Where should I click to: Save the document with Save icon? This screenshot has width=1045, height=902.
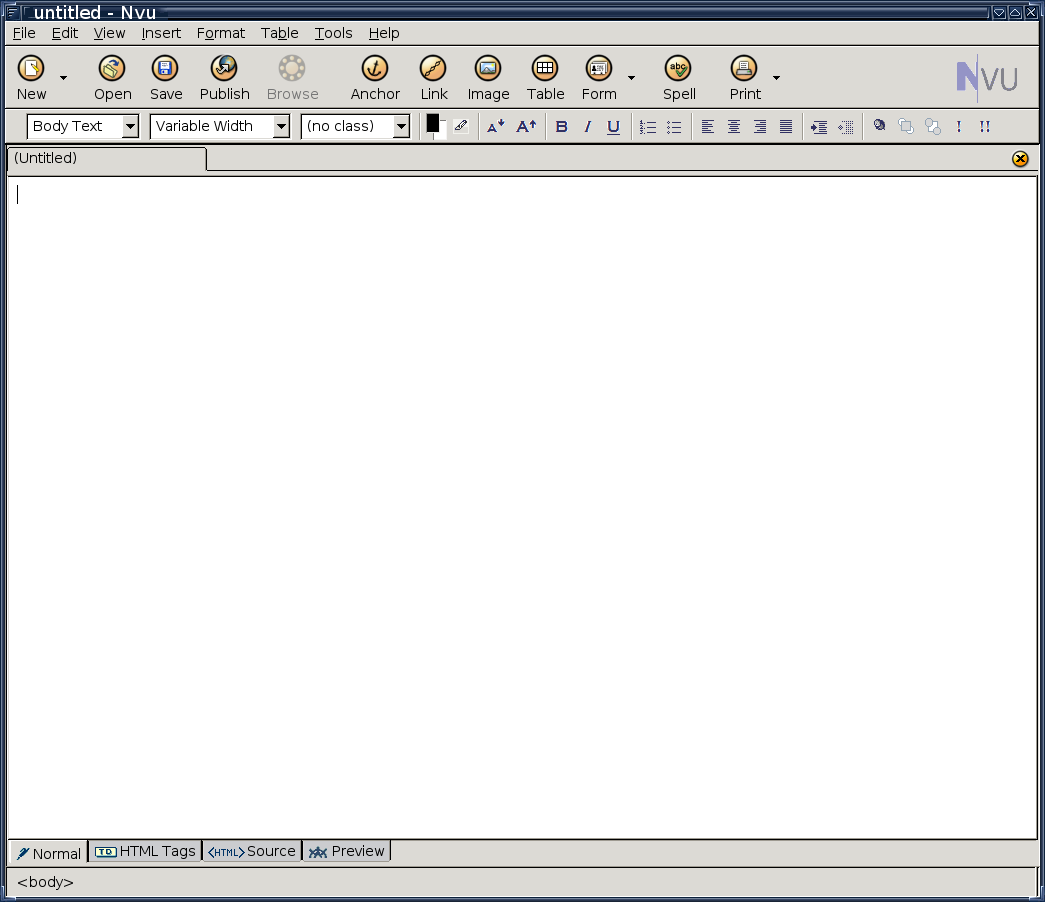click(165, 78)
